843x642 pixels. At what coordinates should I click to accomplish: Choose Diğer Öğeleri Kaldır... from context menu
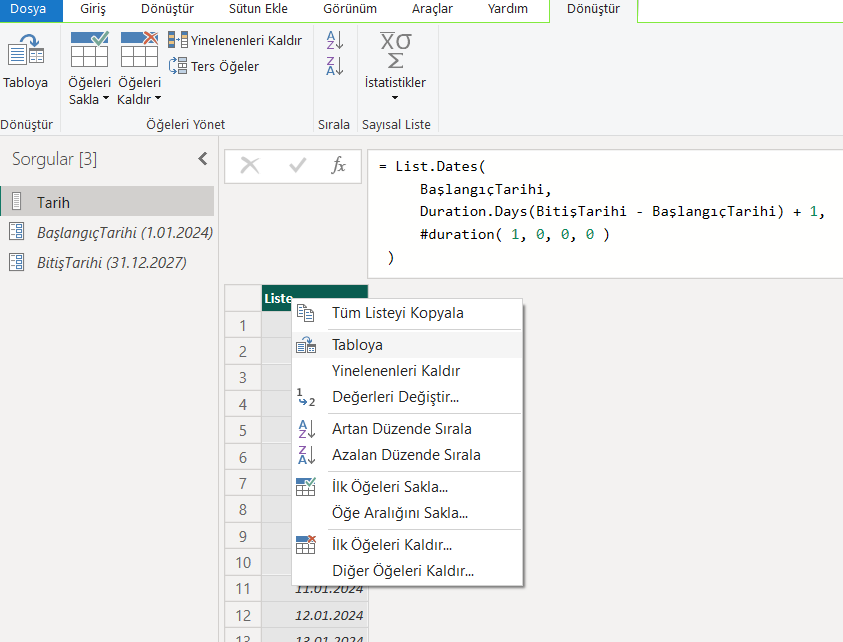(x=407, y=571)
